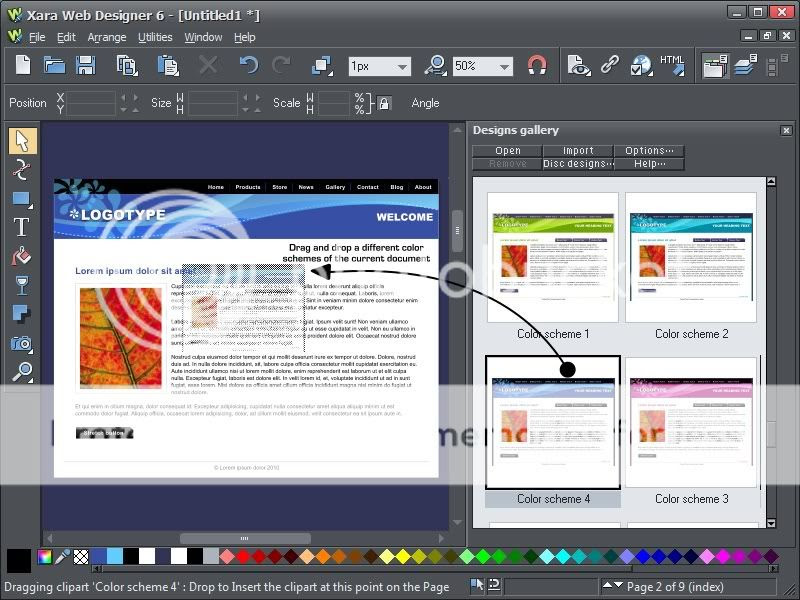The height and width of the screenshot is (600, 800).
Task: Click the Options button in gallery
Action: (649, 151)
